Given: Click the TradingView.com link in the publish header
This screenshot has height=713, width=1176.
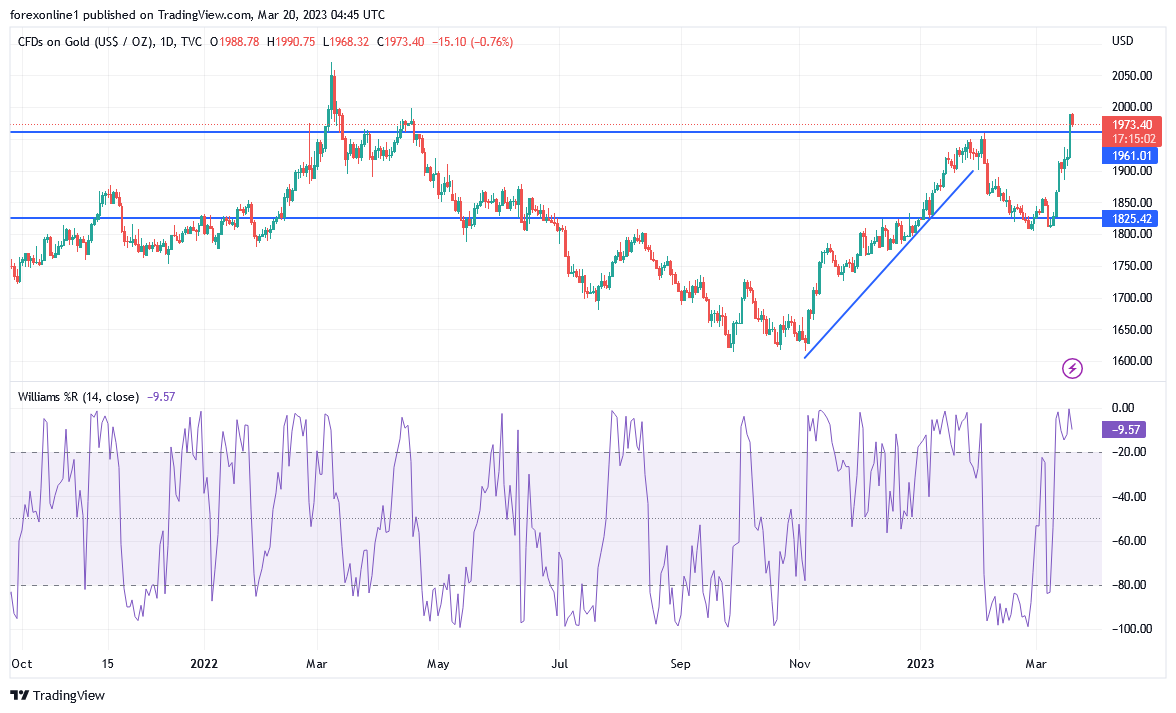Looking at the screenshot, I should click(x=205, y=14).
